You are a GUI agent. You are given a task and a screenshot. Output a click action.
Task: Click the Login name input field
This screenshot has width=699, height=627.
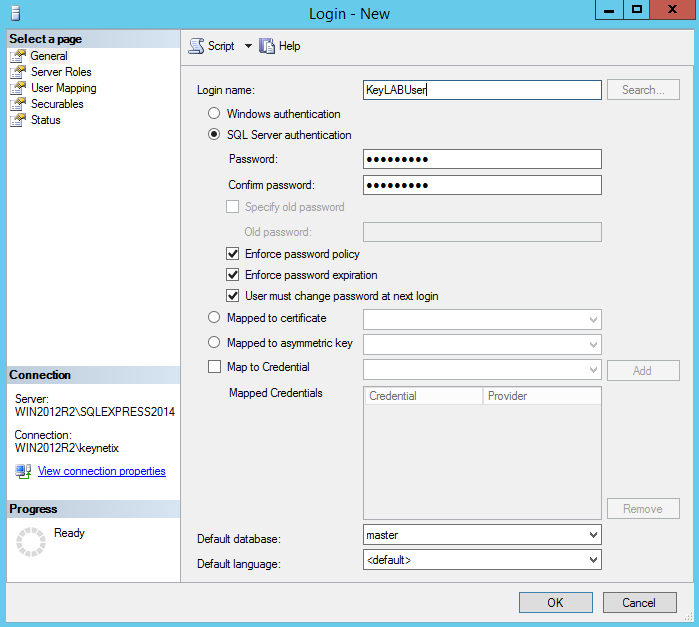(x=482, y=90)
